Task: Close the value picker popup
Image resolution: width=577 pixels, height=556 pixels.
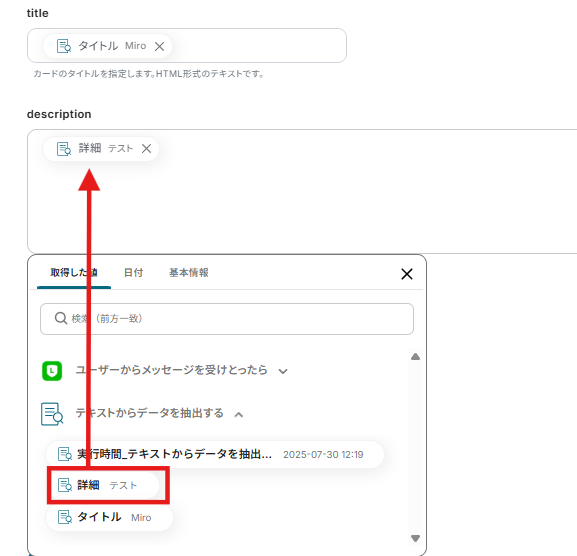Action: [x=407, y=274]
